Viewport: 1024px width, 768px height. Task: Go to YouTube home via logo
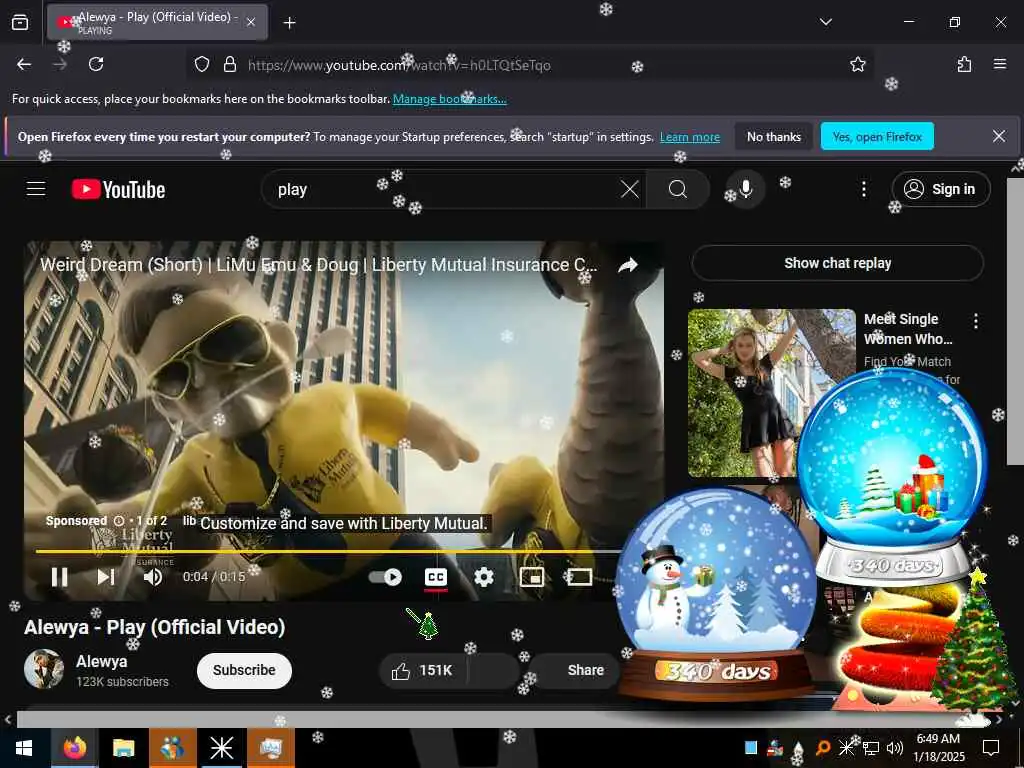[x=118, y=189]
